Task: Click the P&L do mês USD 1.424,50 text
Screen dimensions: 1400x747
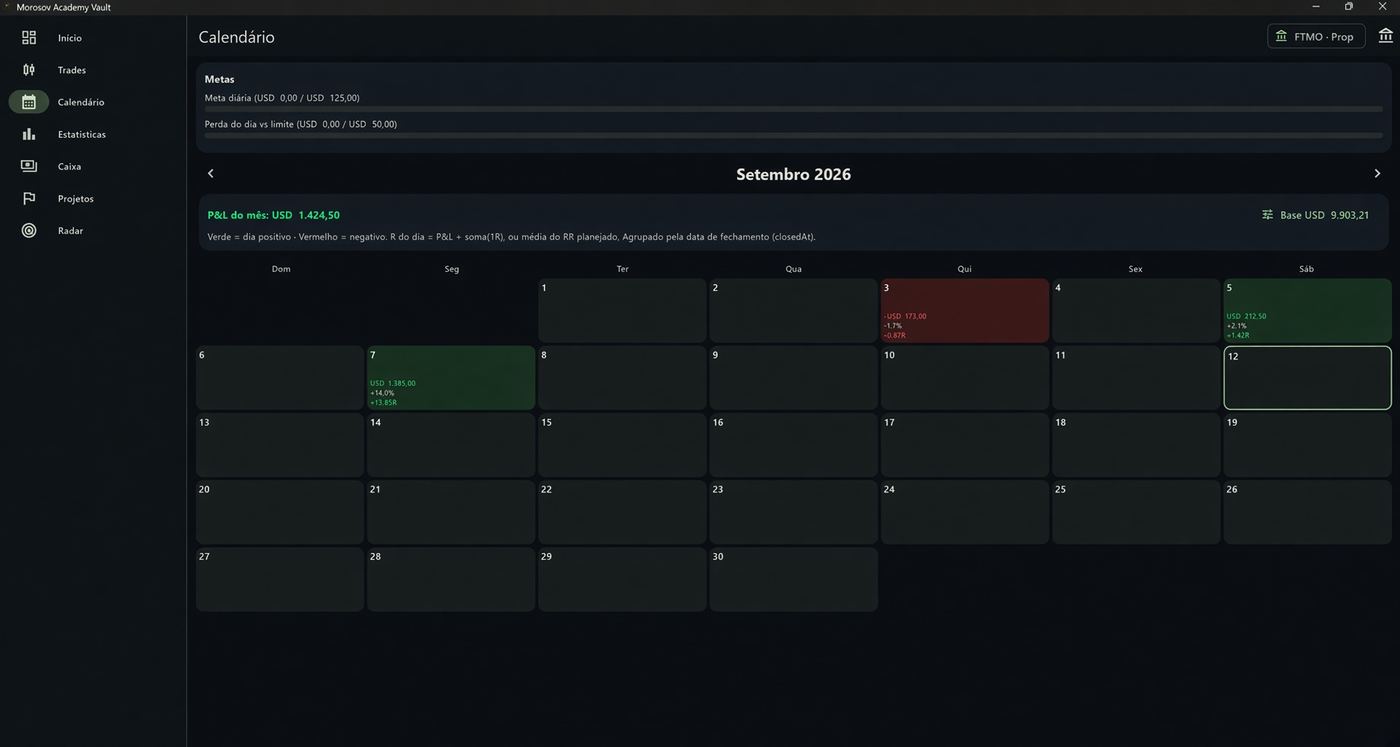Action: click(273, 215)
